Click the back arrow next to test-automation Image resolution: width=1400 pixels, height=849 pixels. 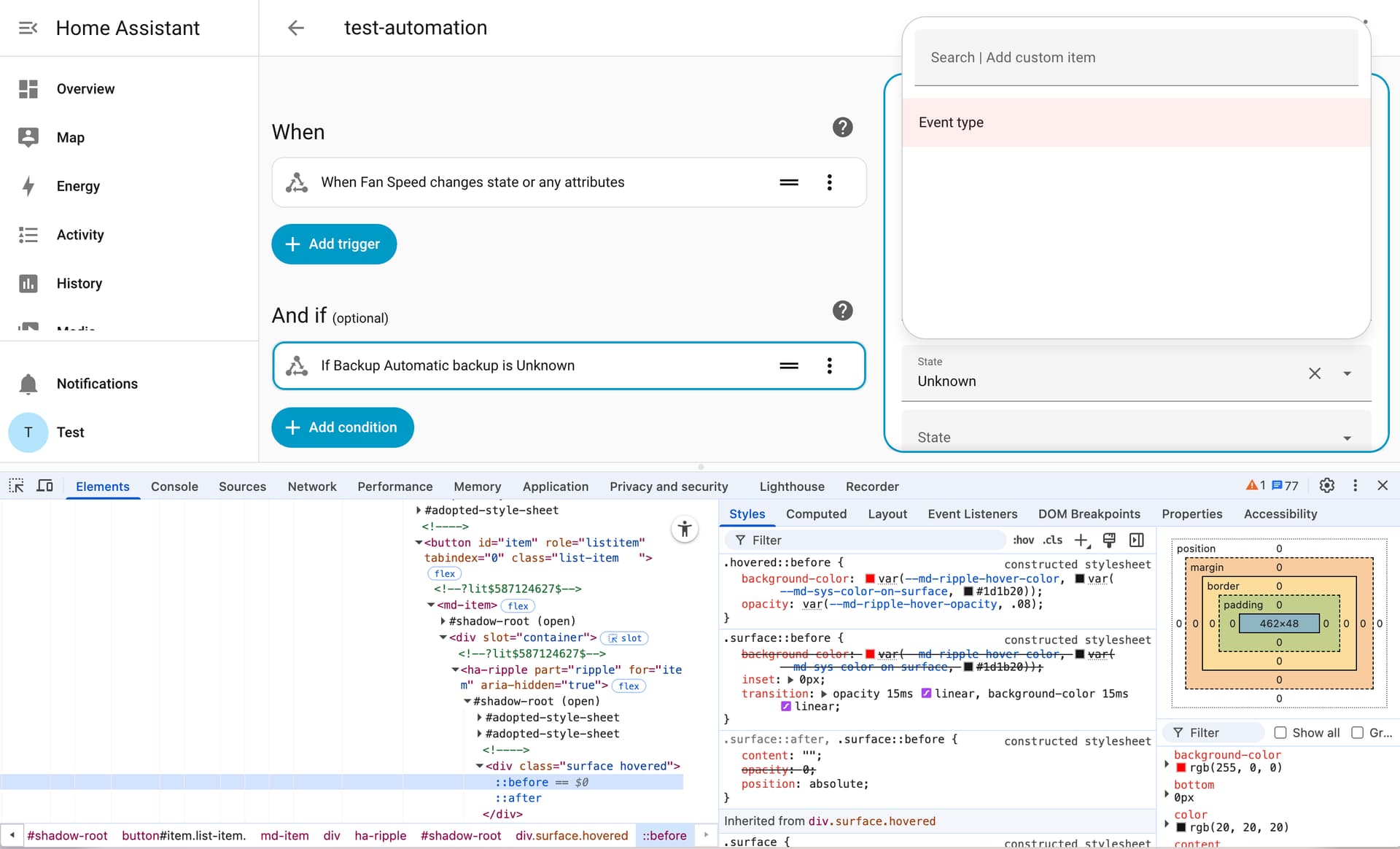pyautogui.click(x=295, y=28)
